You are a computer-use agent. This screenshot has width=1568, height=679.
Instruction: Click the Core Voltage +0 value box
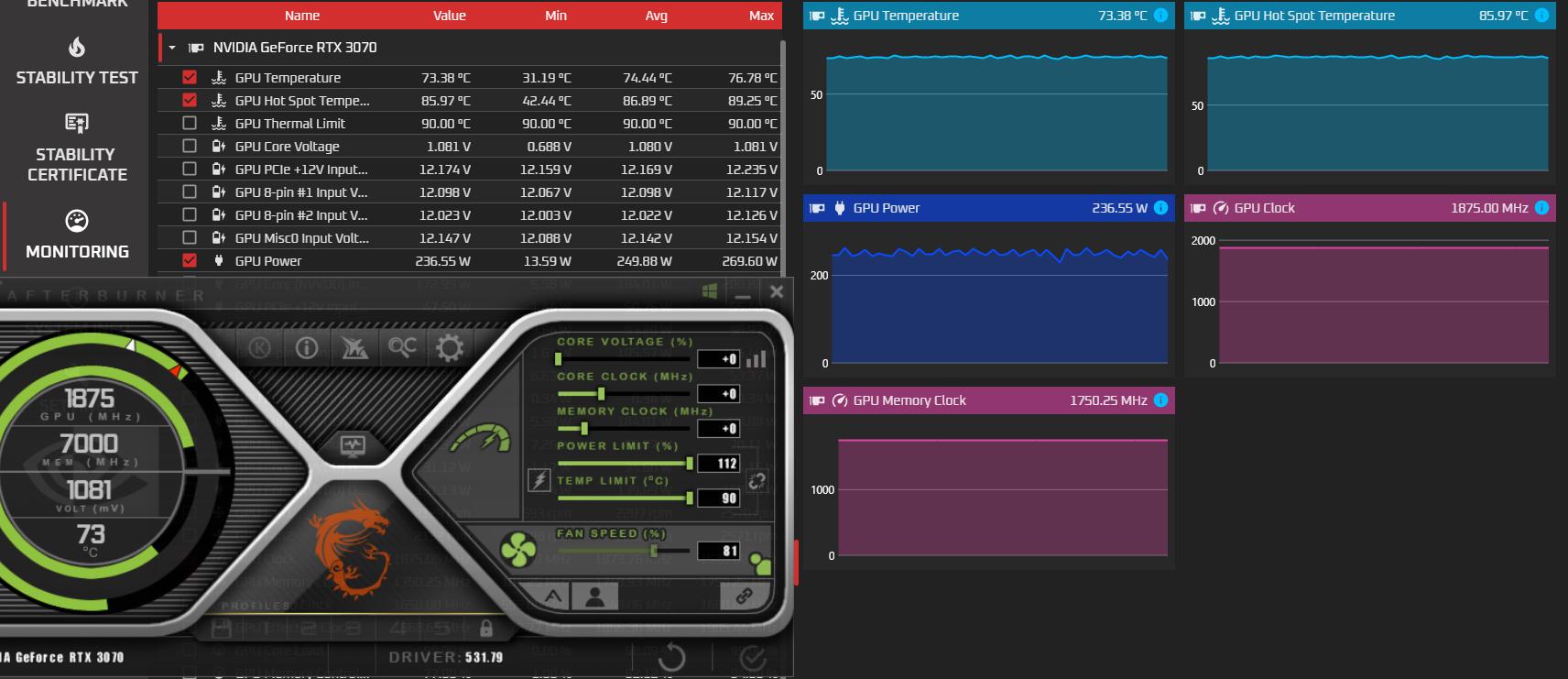719,359
